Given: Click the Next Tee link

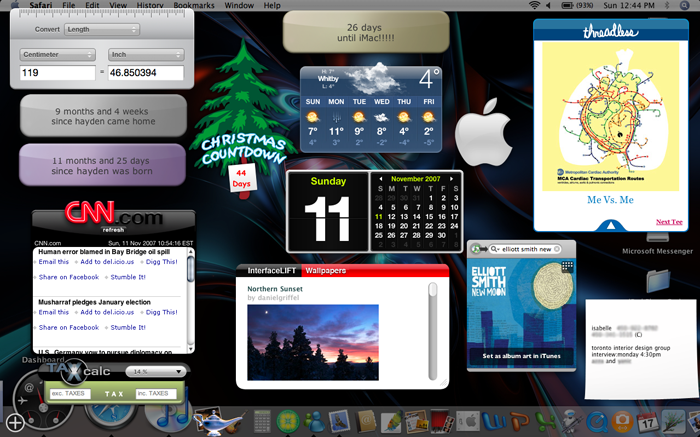Looking at the screenshot, I should click(x=669, y=222).
